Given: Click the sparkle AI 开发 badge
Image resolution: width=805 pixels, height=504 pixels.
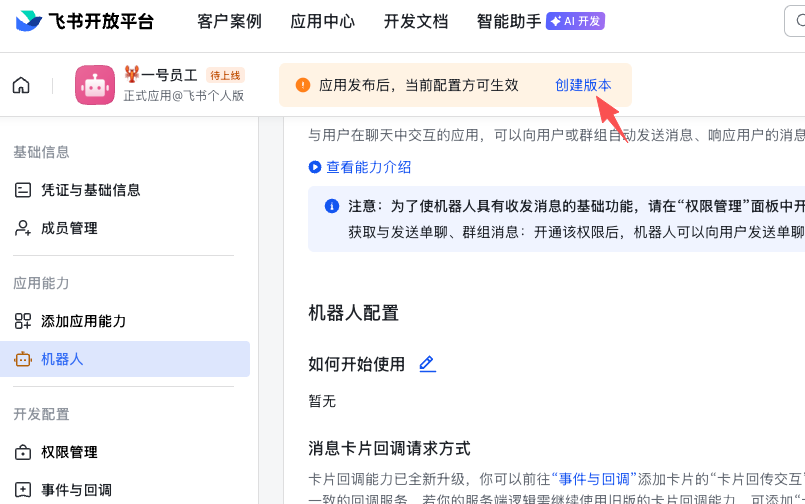Looking at the screenshot, I should [575, 21].
